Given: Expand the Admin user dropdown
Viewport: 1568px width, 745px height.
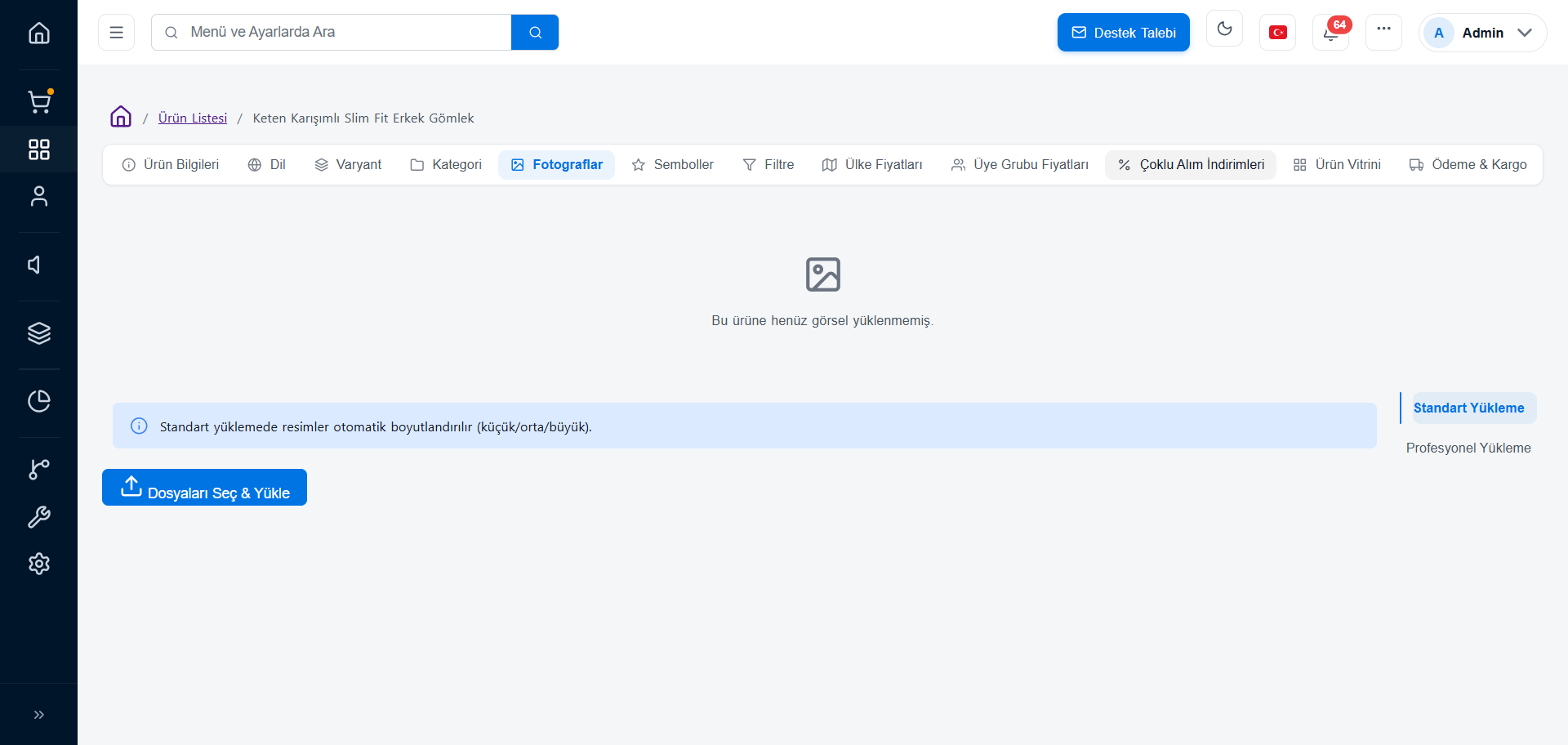Looking at the screenshot, I should (x=1482, y=33).
